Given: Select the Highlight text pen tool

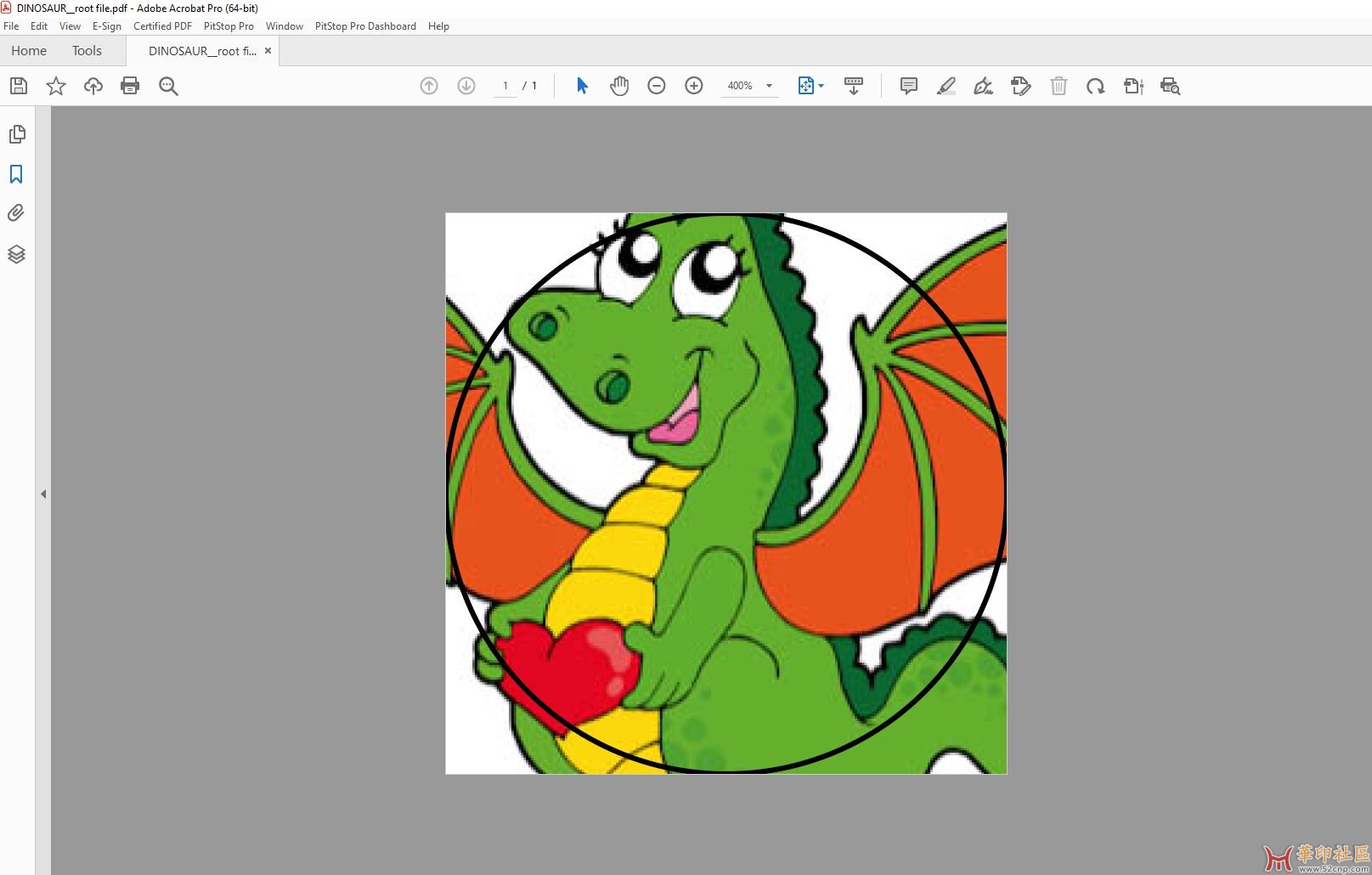Looking at the screenshot, I should click(x=946, y=86).
